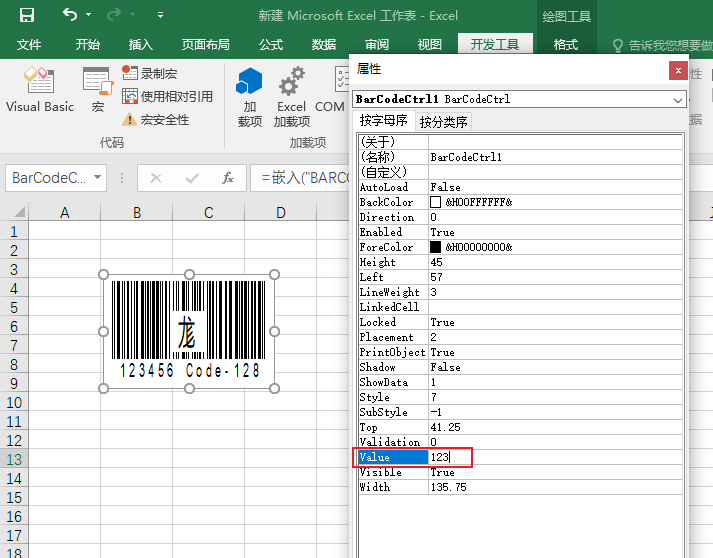Open the File (文件) tab

pyautogui.click(x=29, y=45)
